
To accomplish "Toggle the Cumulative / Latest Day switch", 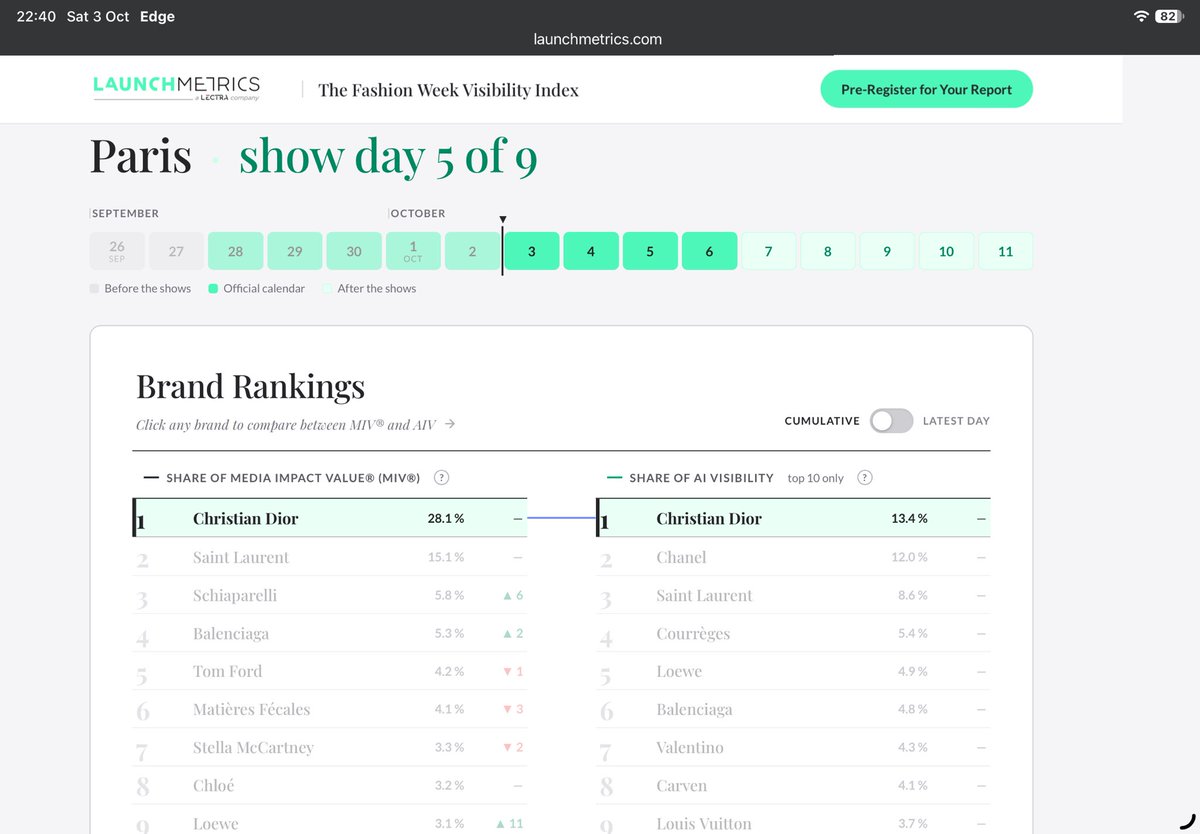I will click(x=891, y=421).
